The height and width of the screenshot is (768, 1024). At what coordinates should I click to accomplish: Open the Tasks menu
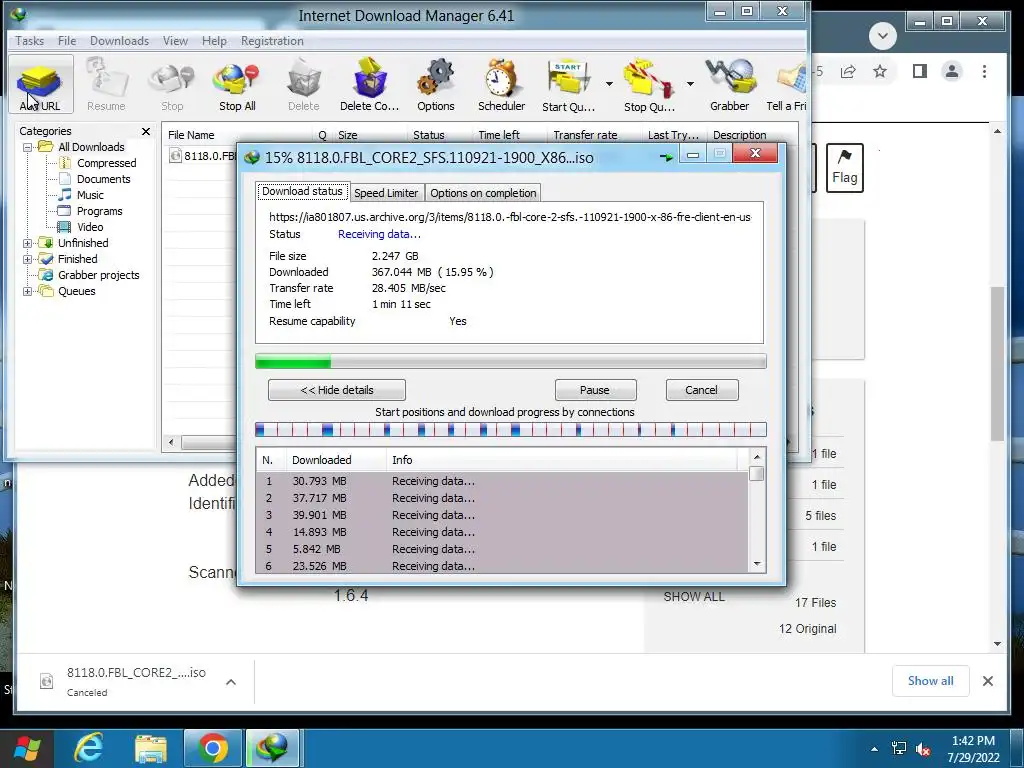tap(29, 40)
